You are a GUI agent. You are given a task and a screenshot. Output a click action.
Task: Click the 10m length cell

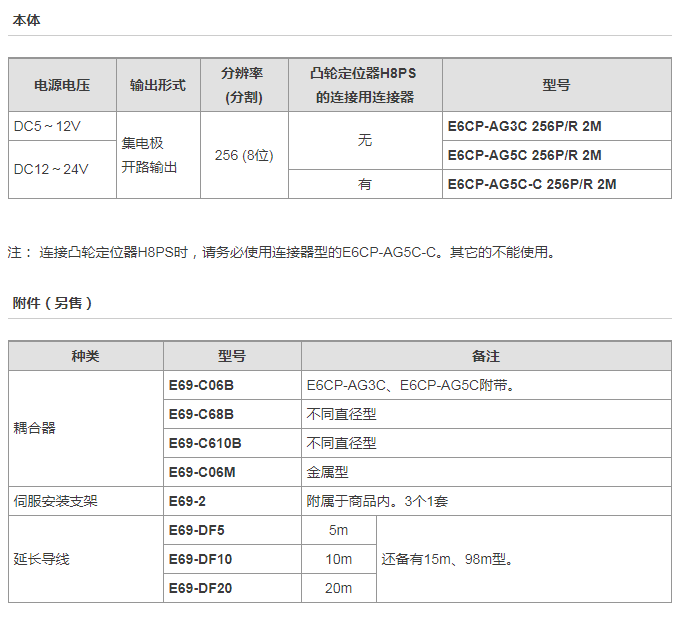click(x=339, y=559)
